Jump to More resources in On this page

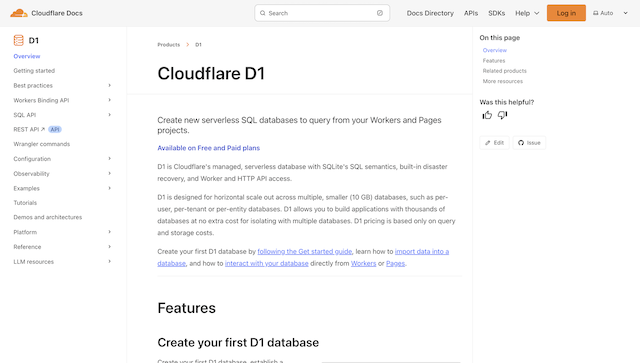502,81
